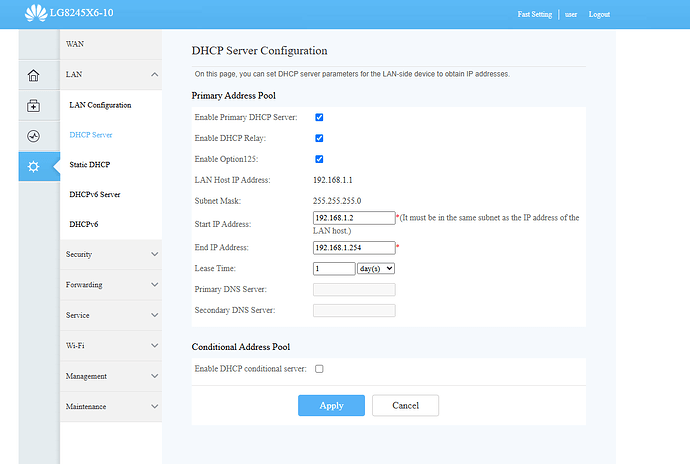The image size is (690, 464).
Task: Select the Advanced settings gear icon
Action: pyautogui.click(x=33, y=166)
